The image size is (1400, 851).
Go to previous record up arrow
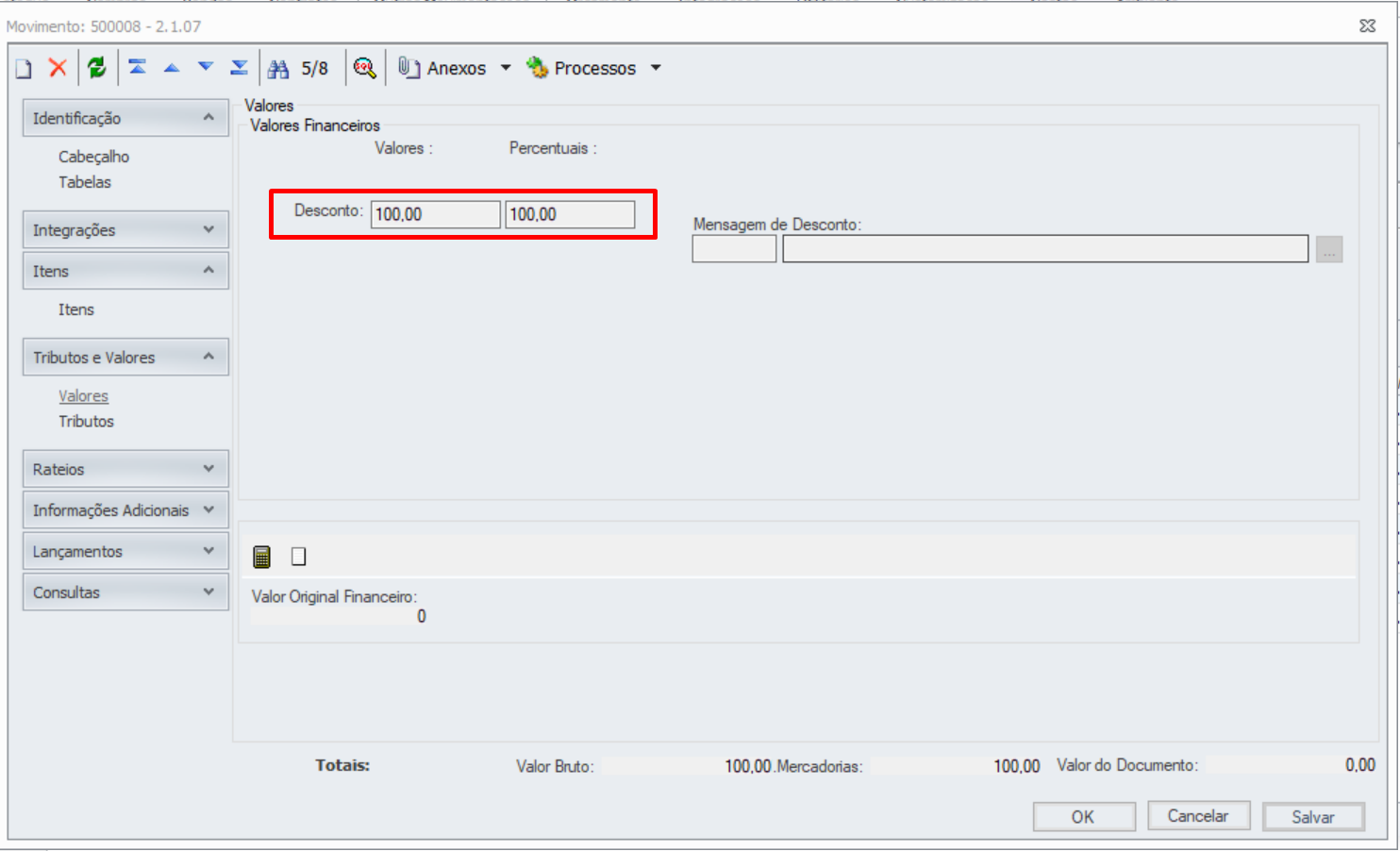point(172,67)
